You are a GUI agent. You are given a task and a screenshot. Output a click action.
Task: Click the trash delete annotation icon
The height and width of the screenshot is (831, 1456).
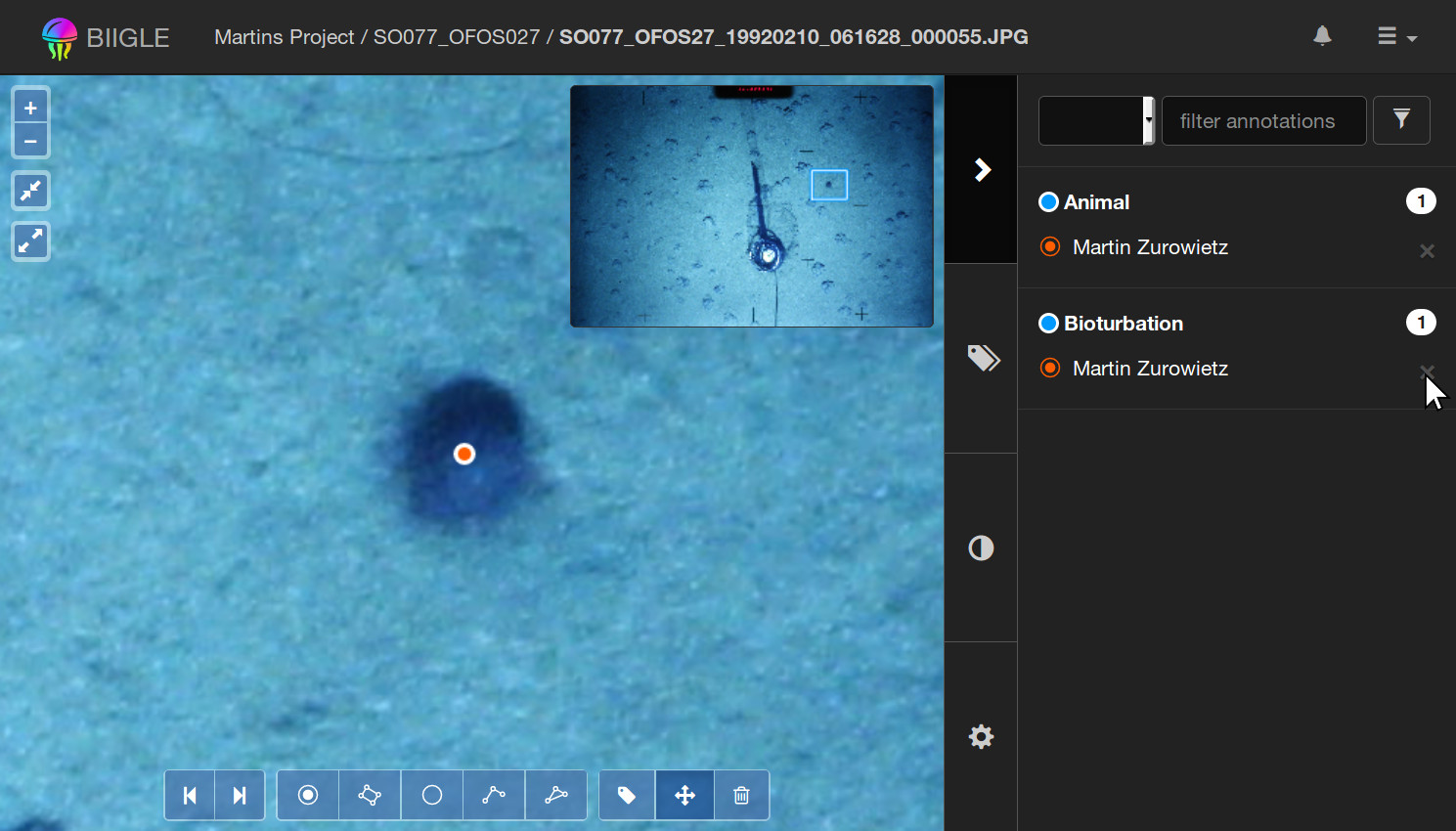tap(741, 795)
